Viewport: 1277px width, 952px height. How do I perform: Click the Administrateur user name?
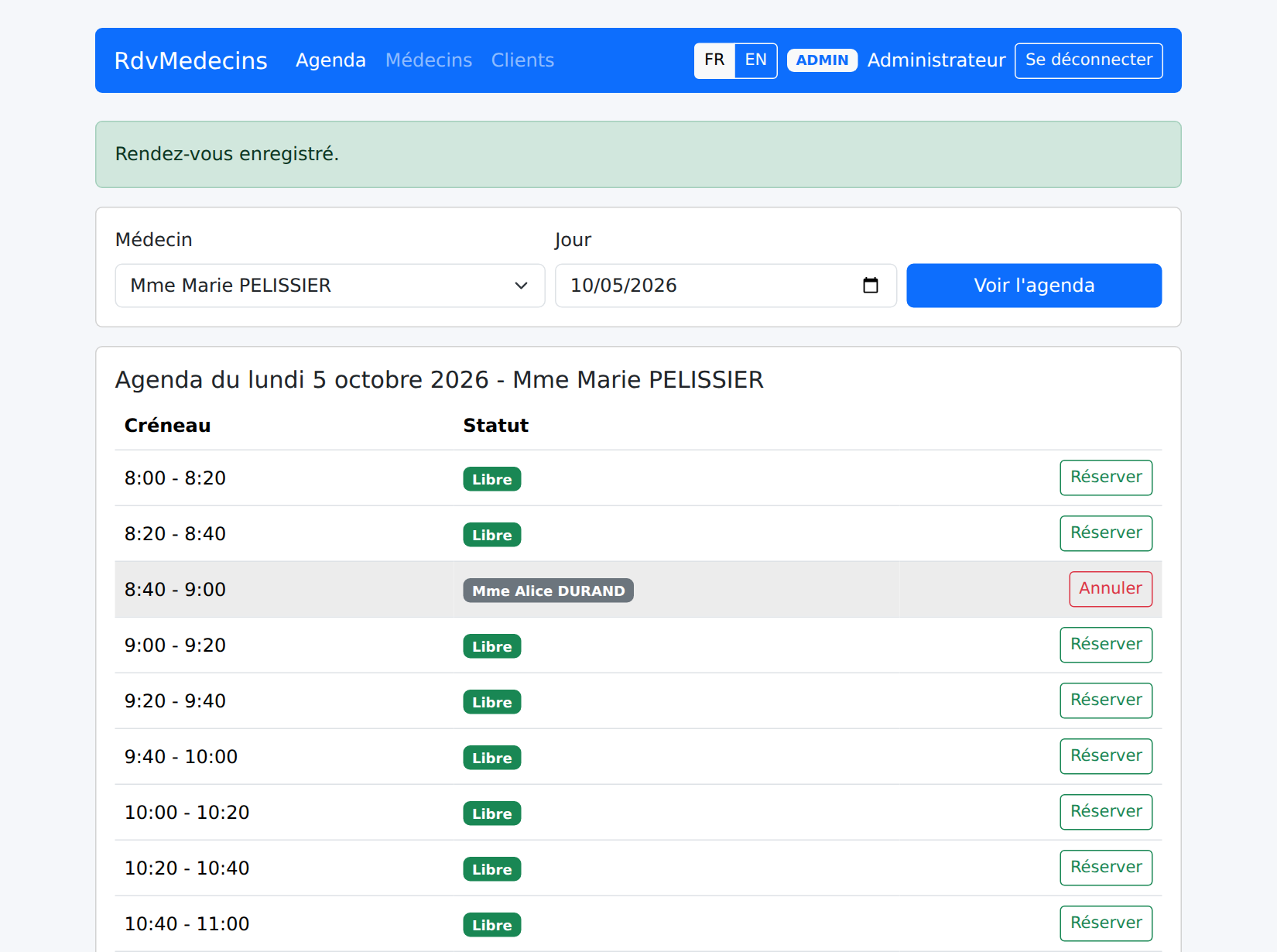936,60
